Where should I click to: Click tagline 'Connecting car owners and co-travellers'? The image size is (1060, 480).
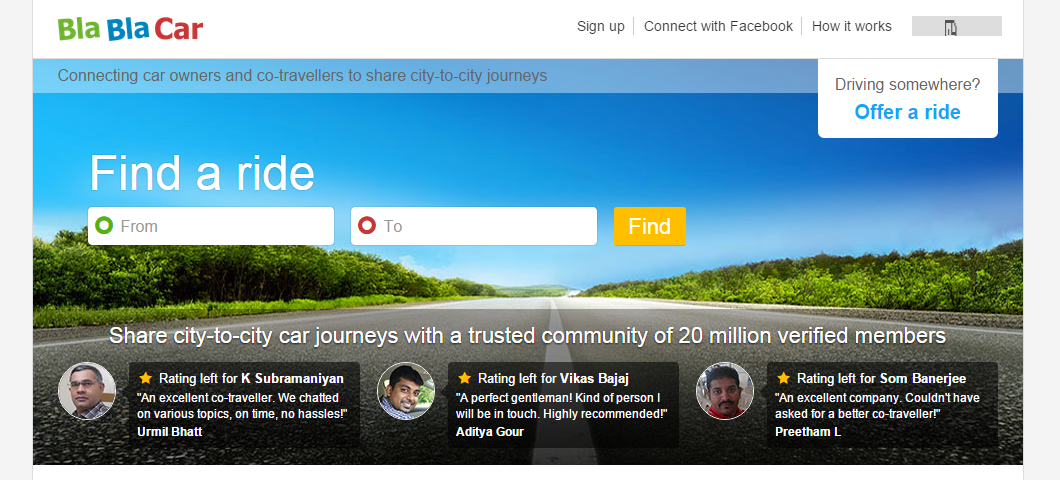pyautogui.click(x=302, y=75)
